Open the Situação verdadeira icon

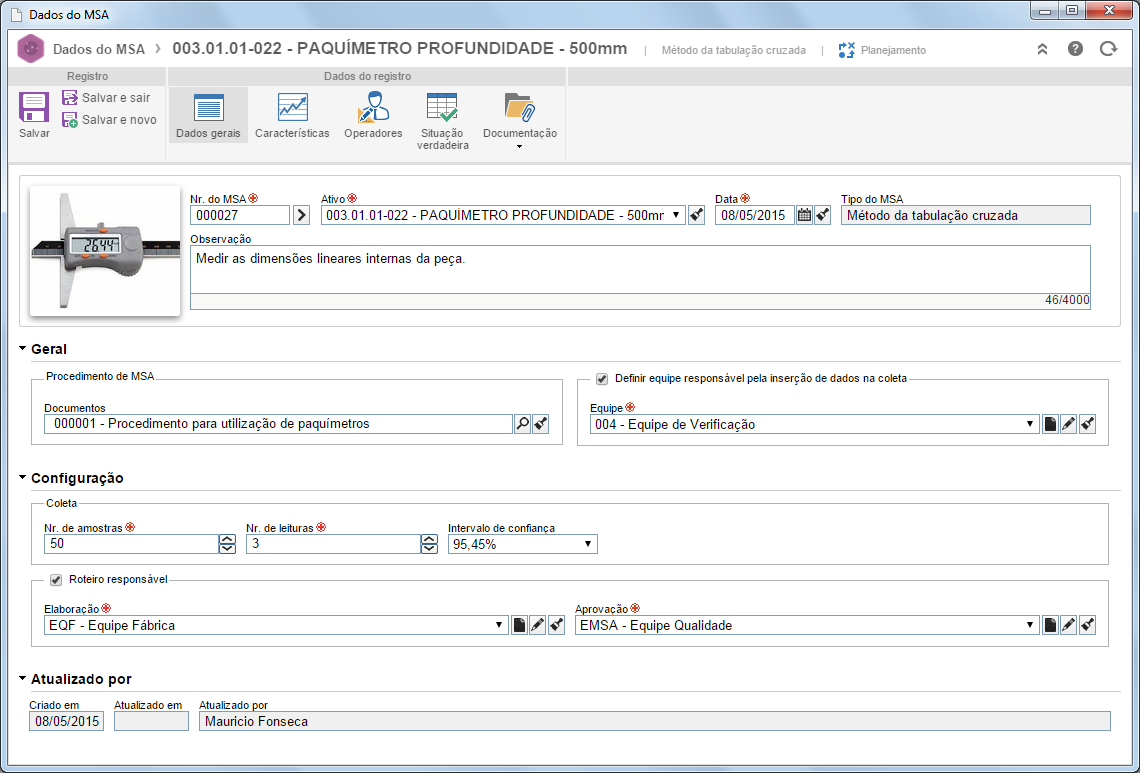[x=442, y=108]
